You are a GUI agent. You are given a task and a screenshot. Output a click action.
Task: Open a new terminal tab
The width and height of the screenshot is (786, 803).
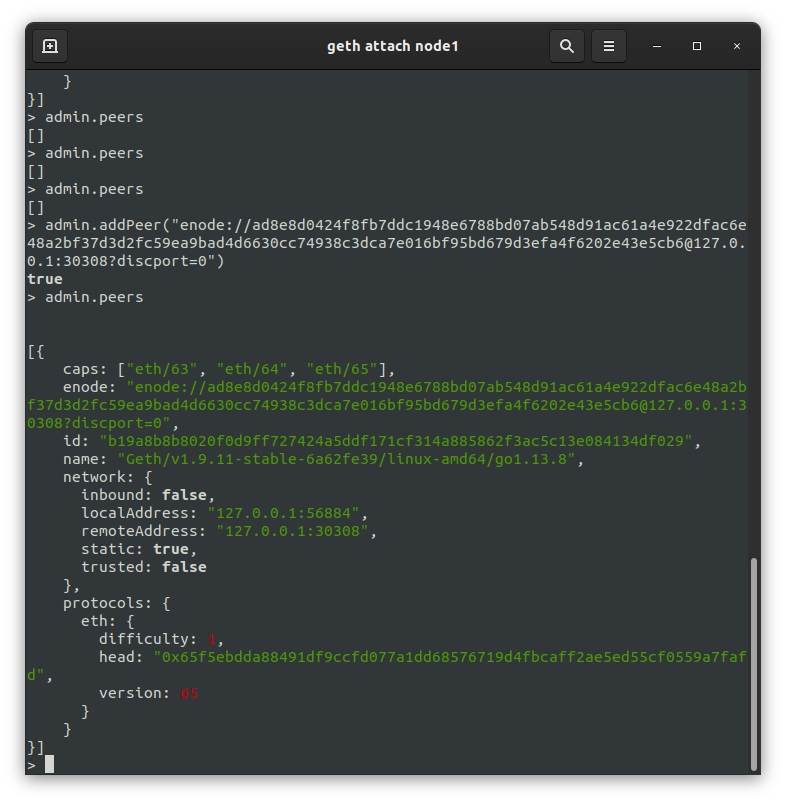tap(50, 46)
